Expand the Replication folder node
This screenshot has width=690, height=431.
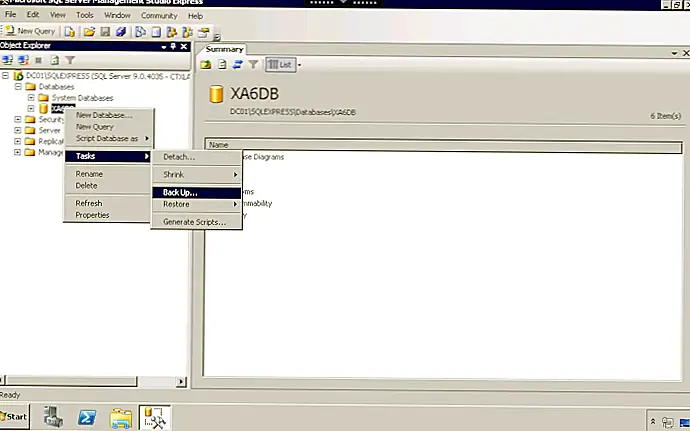click(x=18, y=141)
